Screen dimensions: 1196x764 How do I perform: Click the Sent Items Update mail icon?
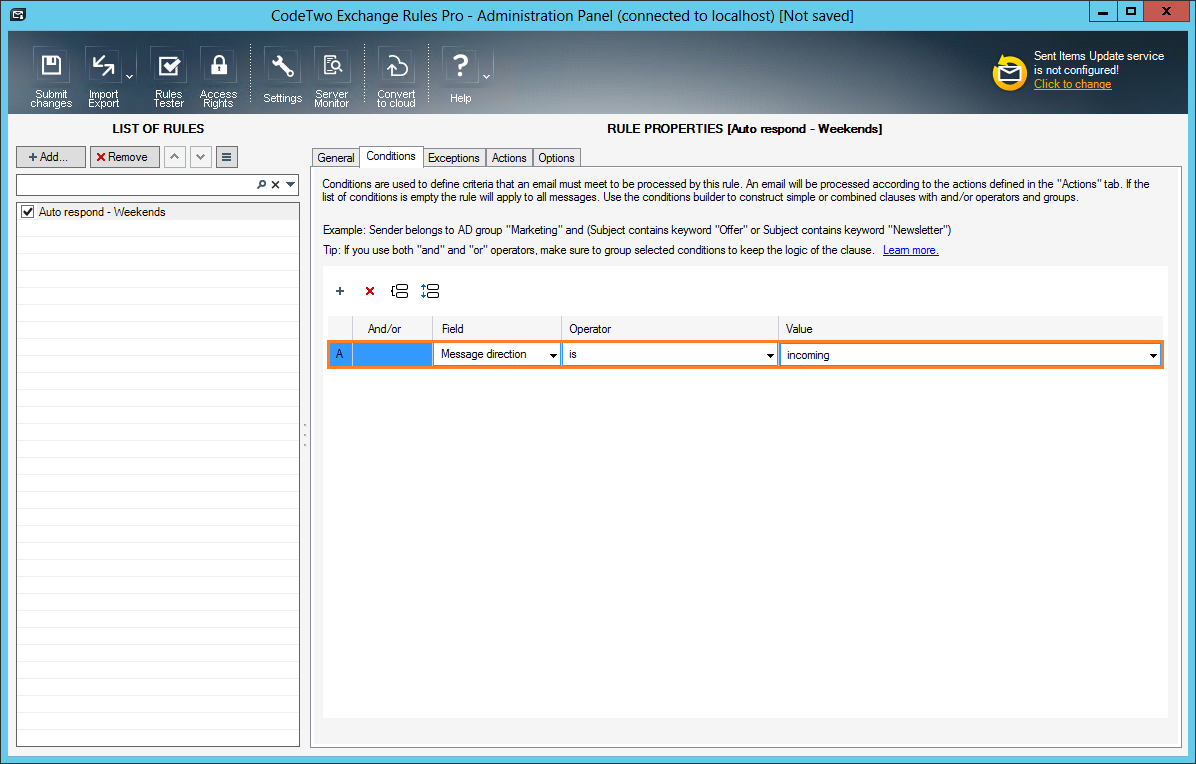1009,72
